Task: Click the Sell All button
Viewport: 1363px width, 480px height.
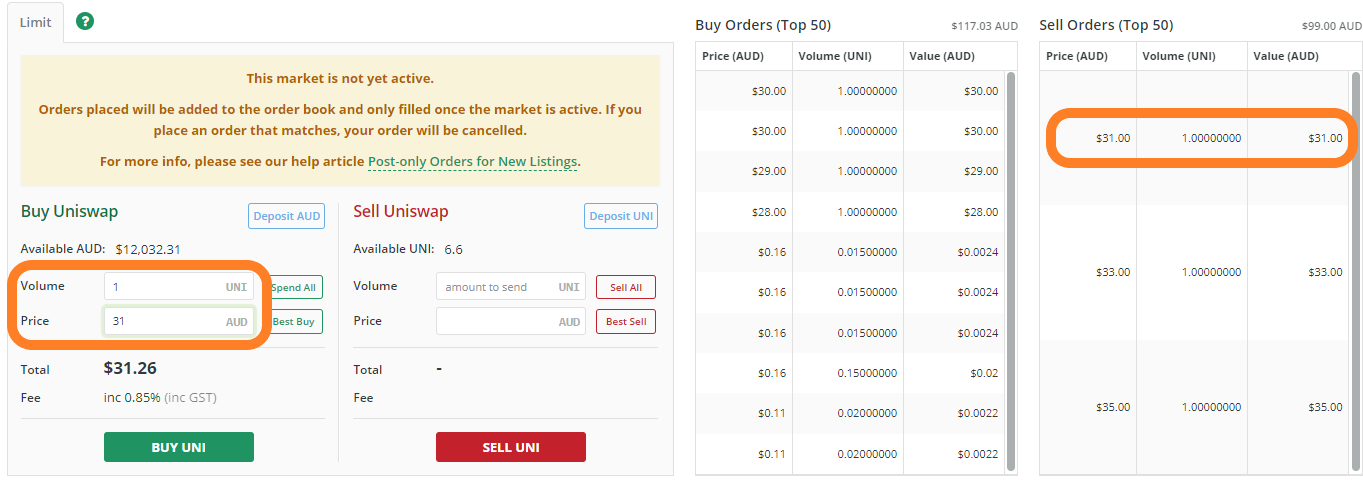Action: click(626, 287)
